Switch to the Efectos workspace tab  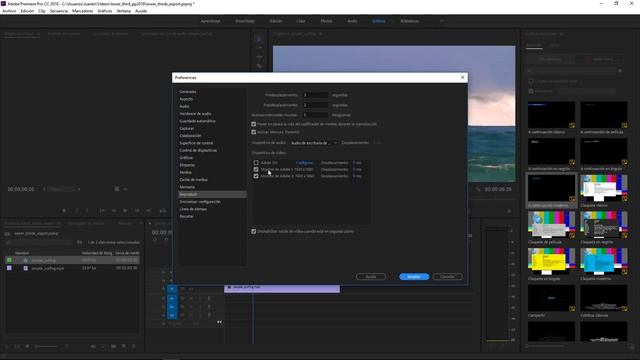pyautogui.click(x=326, y=21)
